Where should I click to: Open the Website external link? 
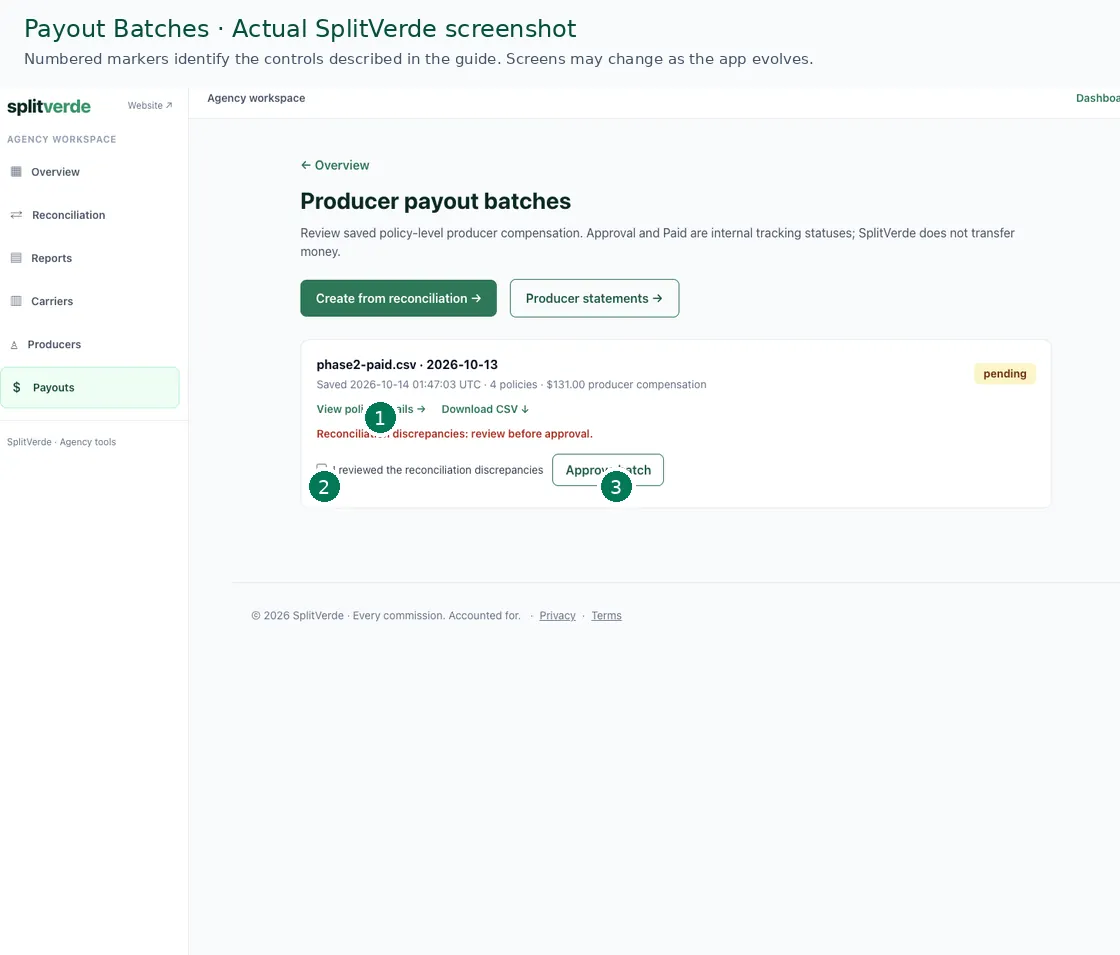coord(150,105)
